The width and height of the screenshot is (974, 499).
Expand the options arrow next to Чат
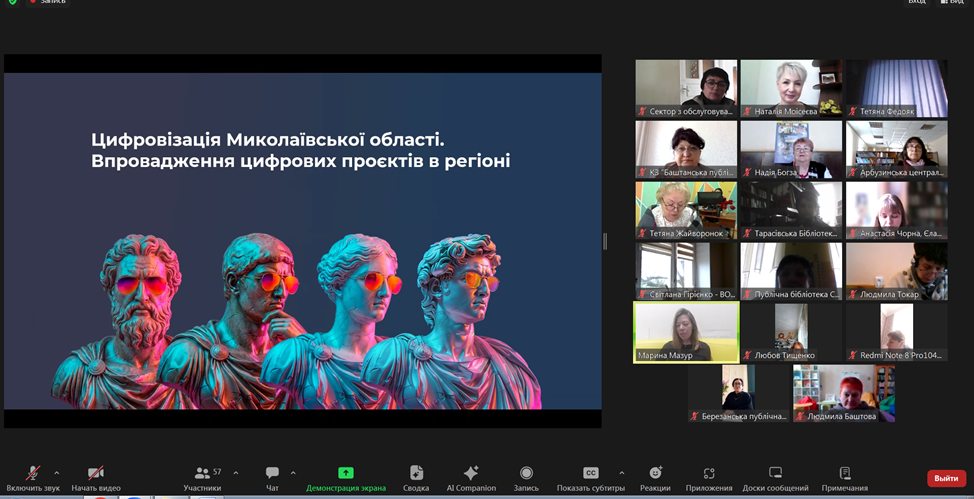[293, 473]
